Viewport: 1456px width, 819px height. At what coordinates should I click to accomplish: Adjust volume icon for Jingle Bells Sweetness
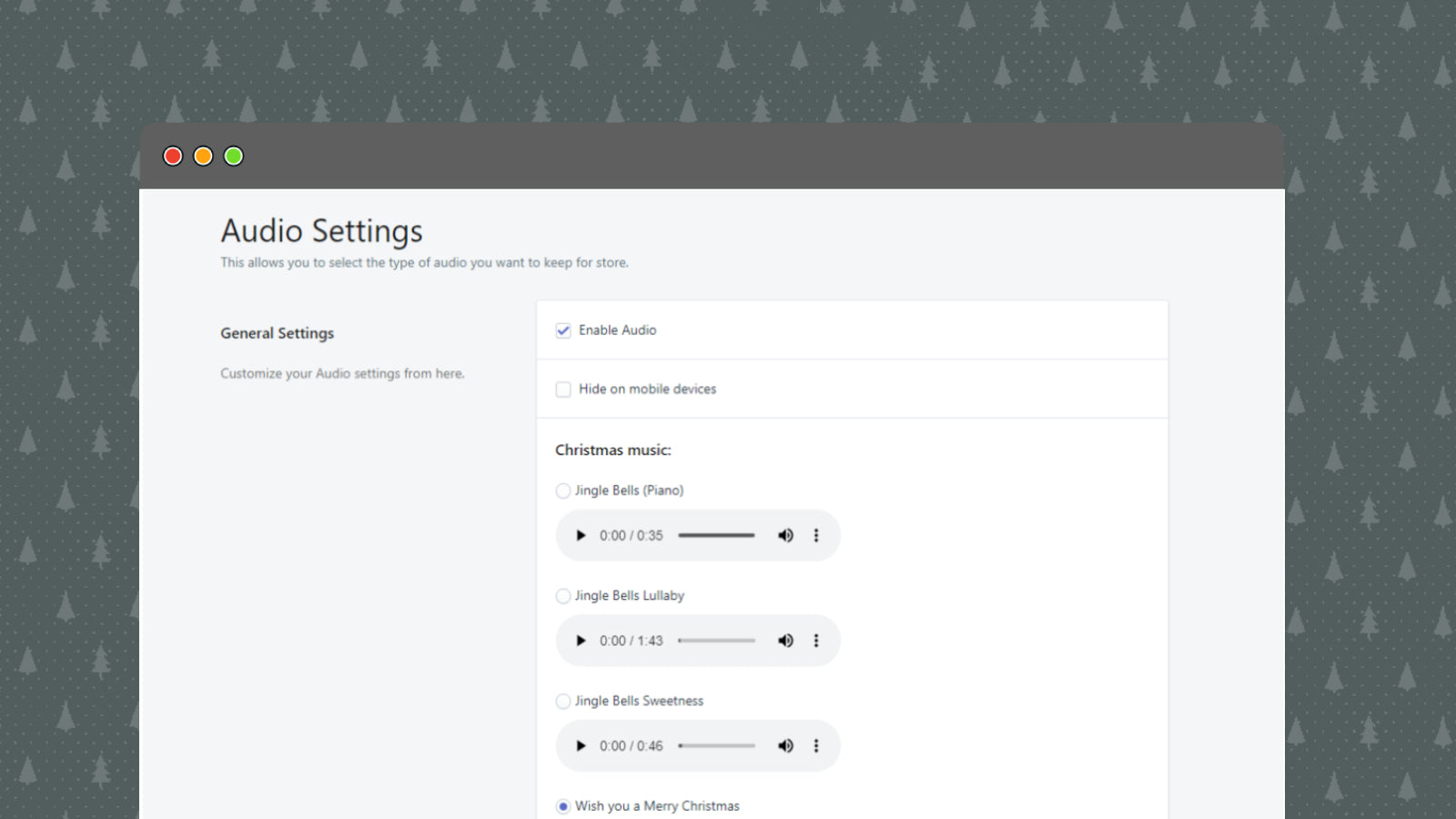(x=785, y=745)
